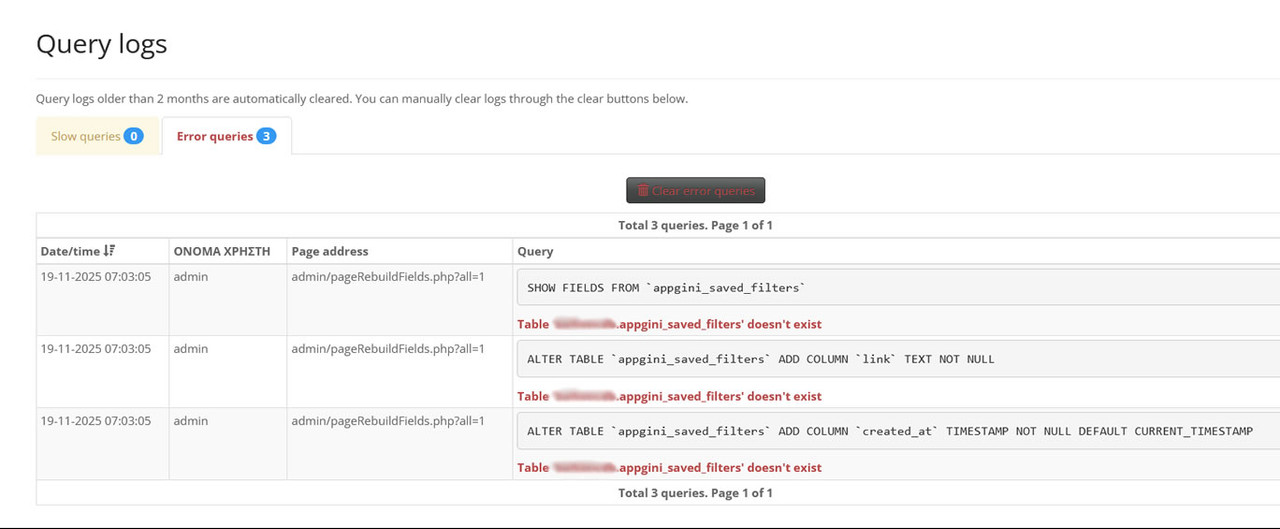Click the ADD COLUMN `created_at` query box
The image size is (1280, 529).
pyautogui.click(x=898, y=431)
